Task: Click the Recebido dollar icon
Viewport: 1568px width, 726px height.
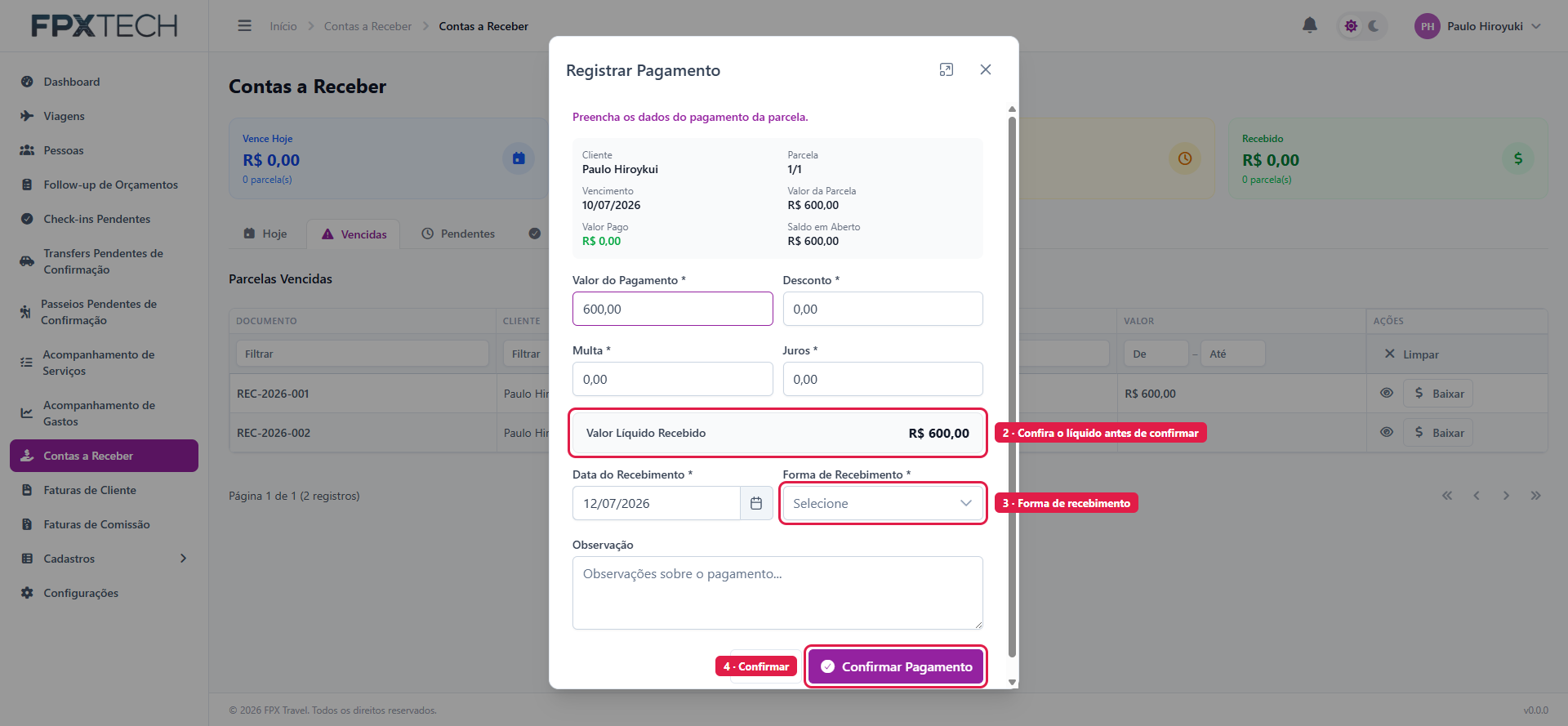Action: coord(1518,158)
